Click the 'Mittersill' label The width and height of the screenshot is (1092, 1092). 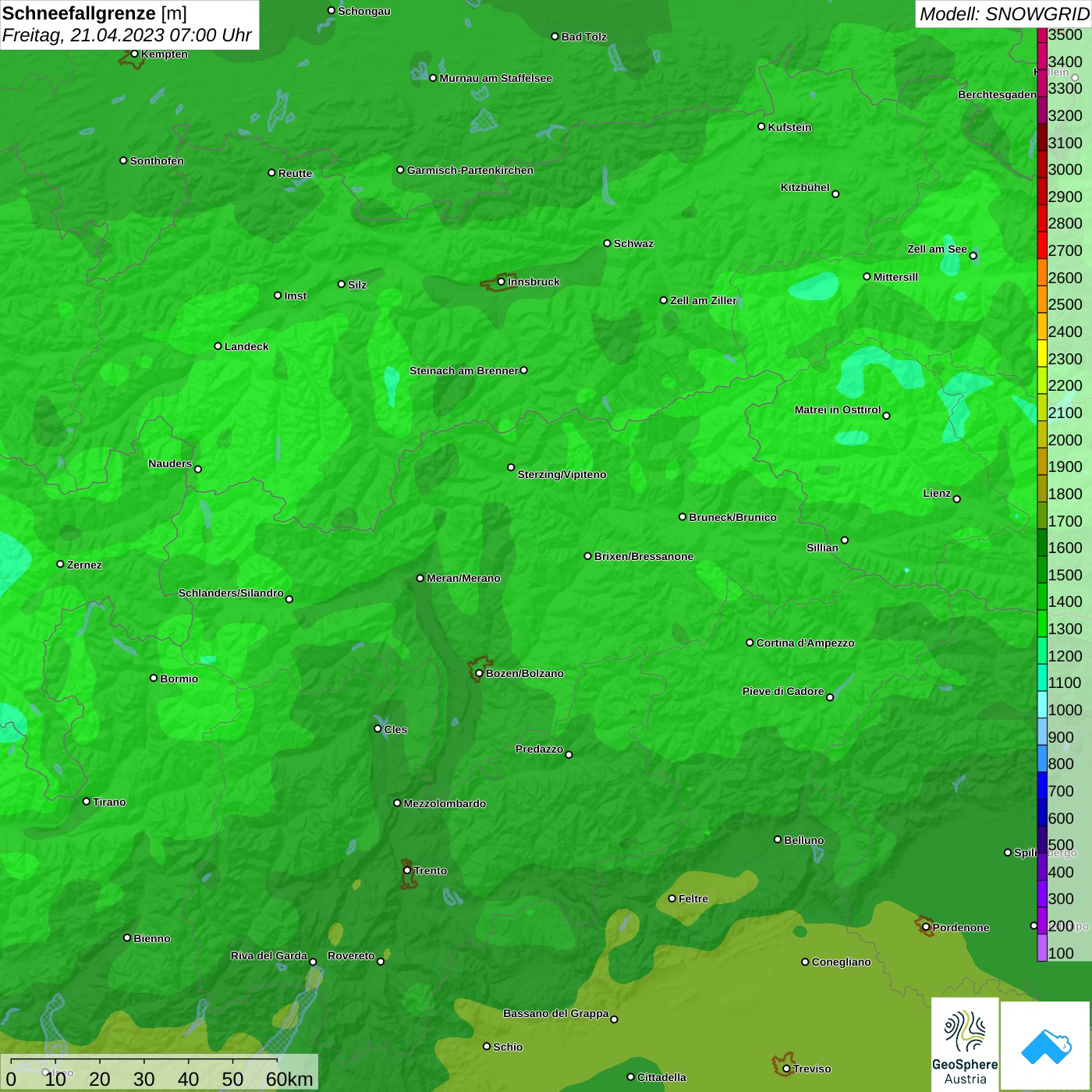895,277
